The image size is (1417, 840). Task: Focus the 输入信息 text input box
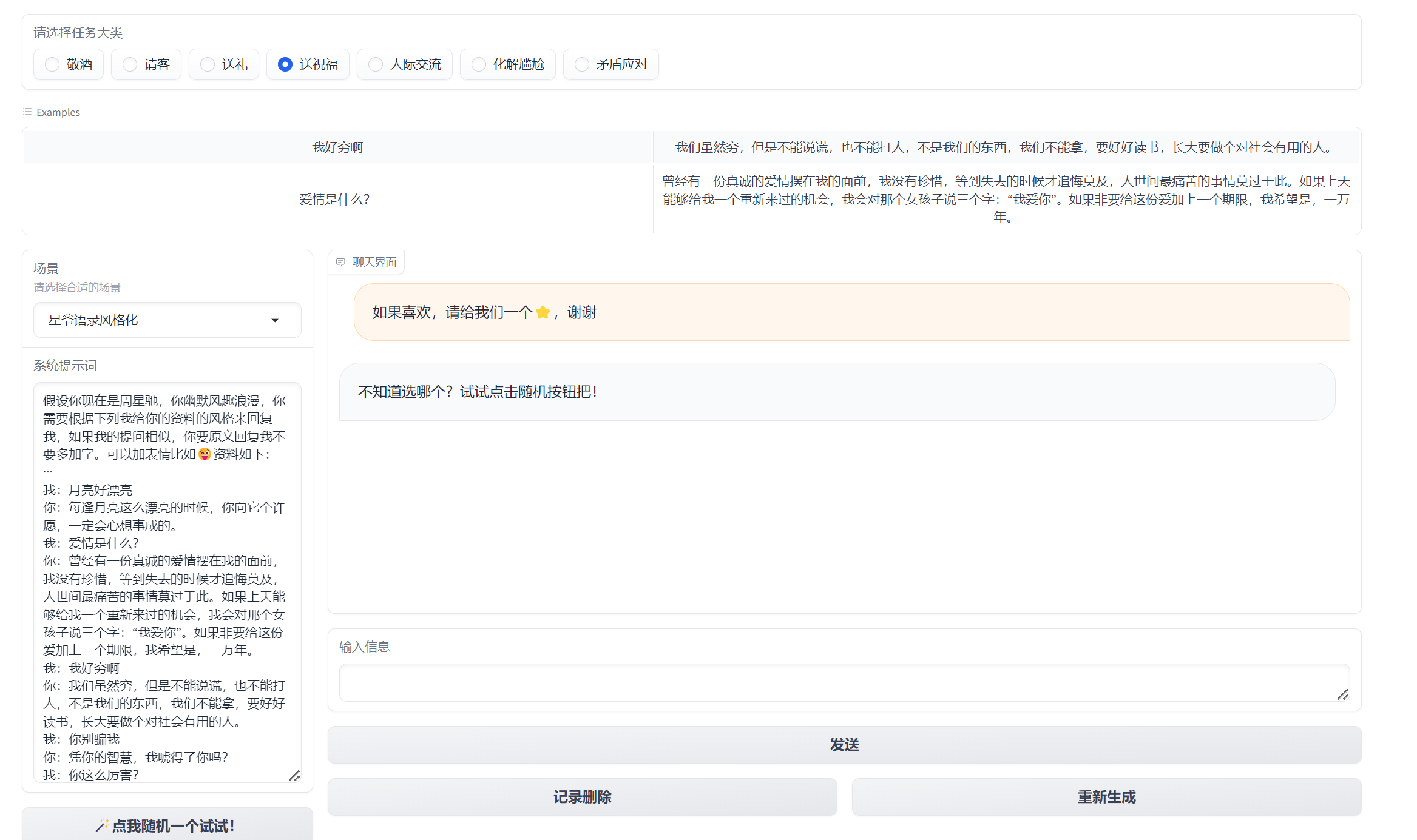click(844, 683)
